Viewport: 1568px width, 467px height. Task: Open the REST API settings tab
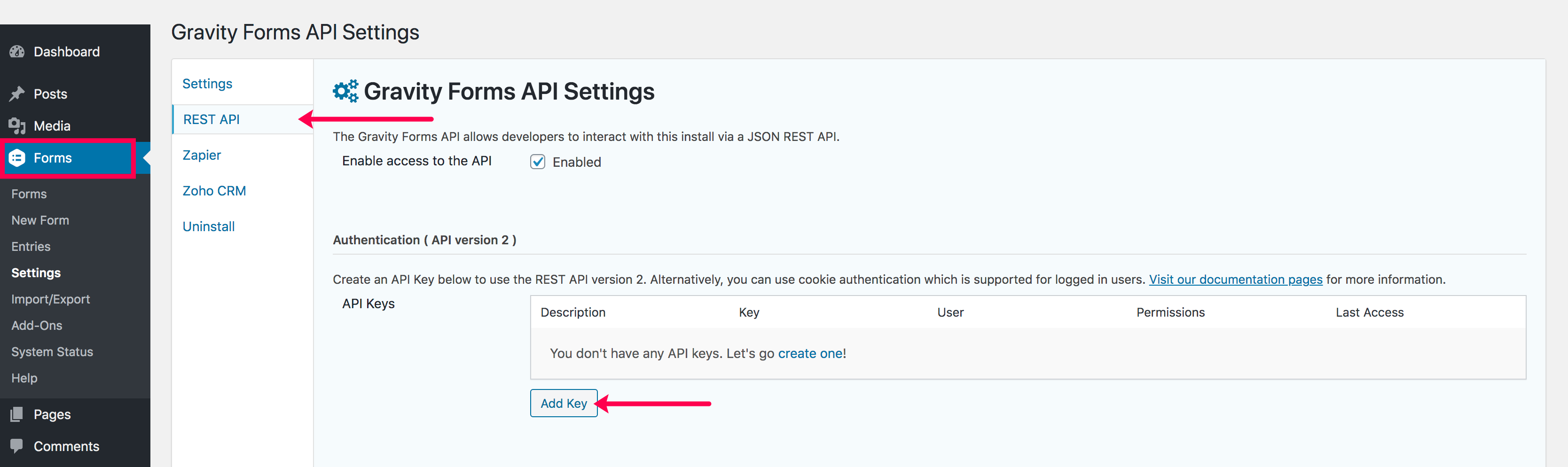[x=211, y=120]
